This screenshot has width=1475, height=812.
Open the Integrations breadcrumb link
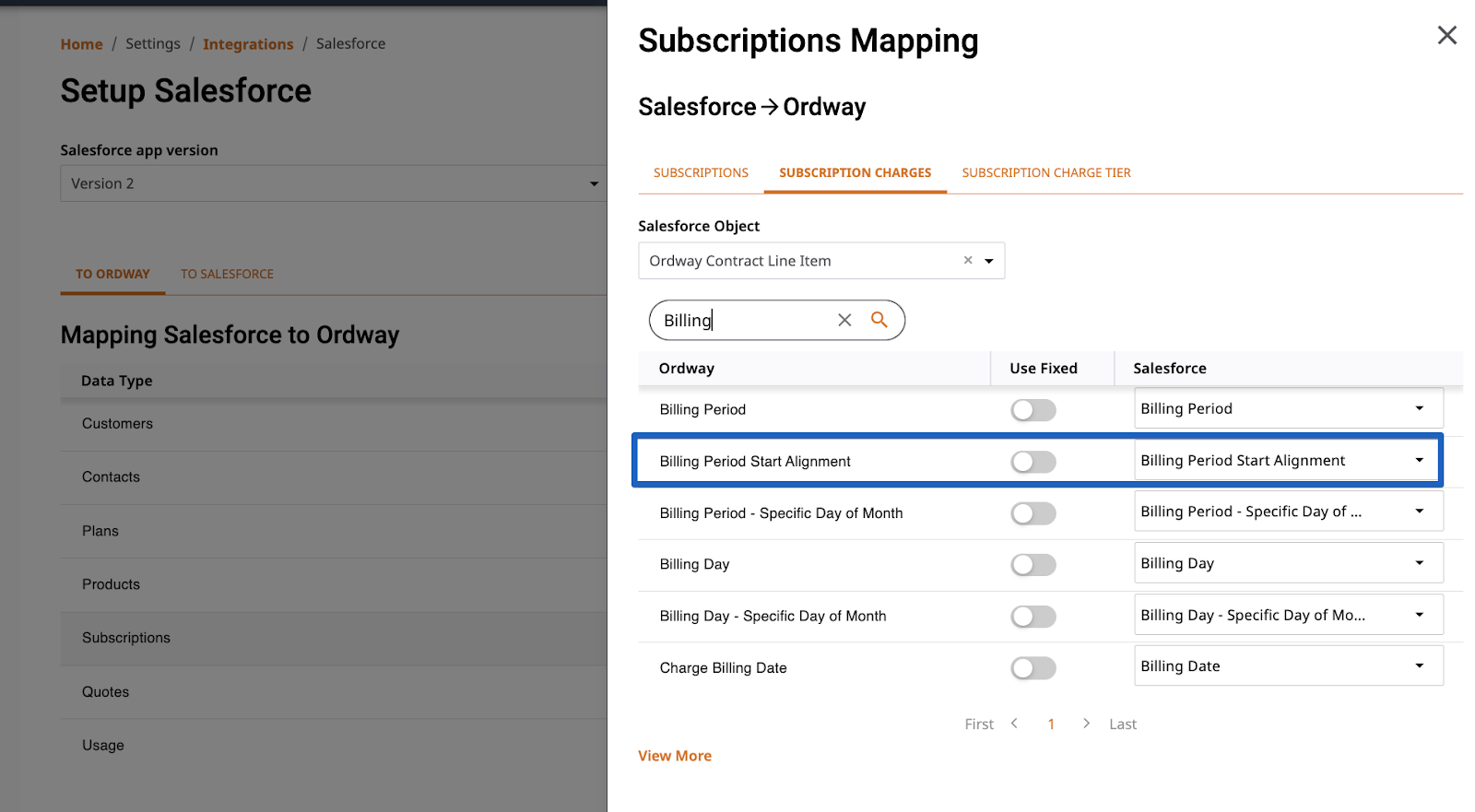pyautogui.click(x=248, y=44)
